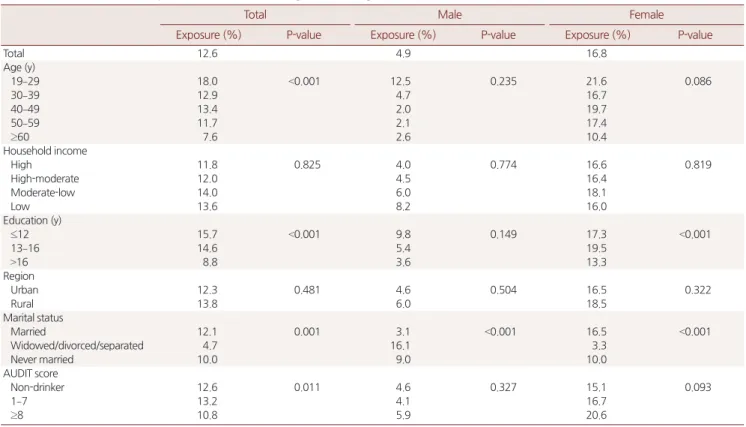Click the 0.327 male P-value for AUDIT score
Viewport: 746px width, 427px height.
click(x=503, y=387)
